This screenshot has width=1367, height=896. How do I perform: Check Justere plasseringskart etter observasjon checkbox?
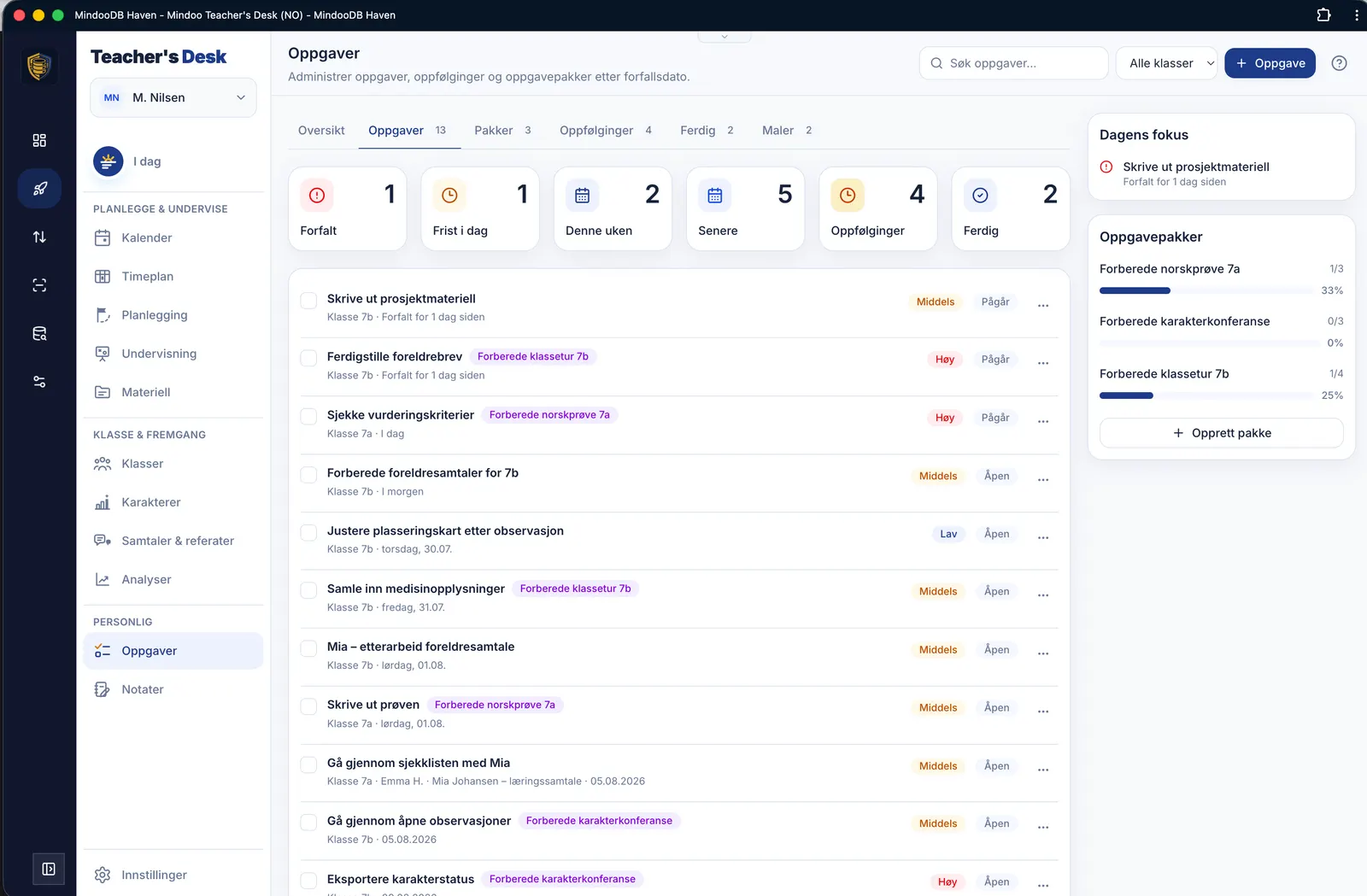pyautogui.click(x=308, y=532)
